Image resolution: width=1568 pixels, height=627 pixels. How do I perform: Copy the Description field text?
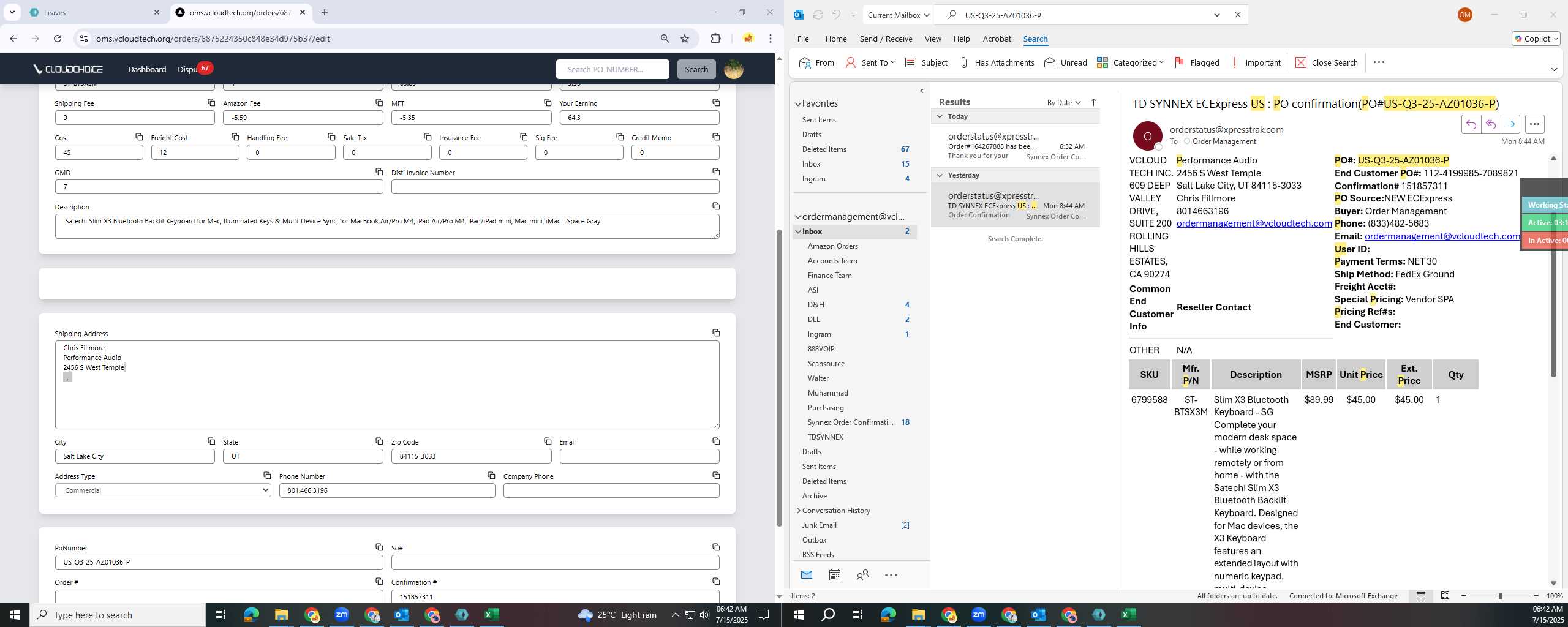coord(716,206)
